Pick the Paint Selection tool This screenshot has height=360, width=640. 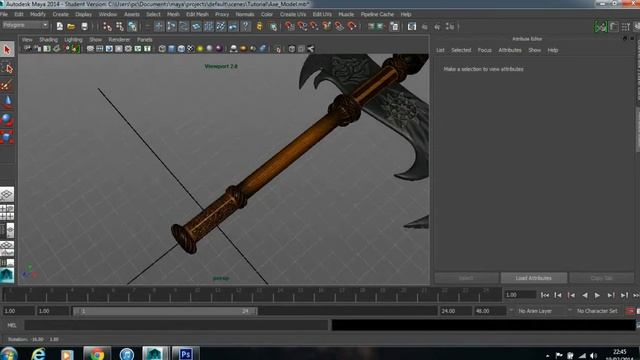(x=7, y=85)
